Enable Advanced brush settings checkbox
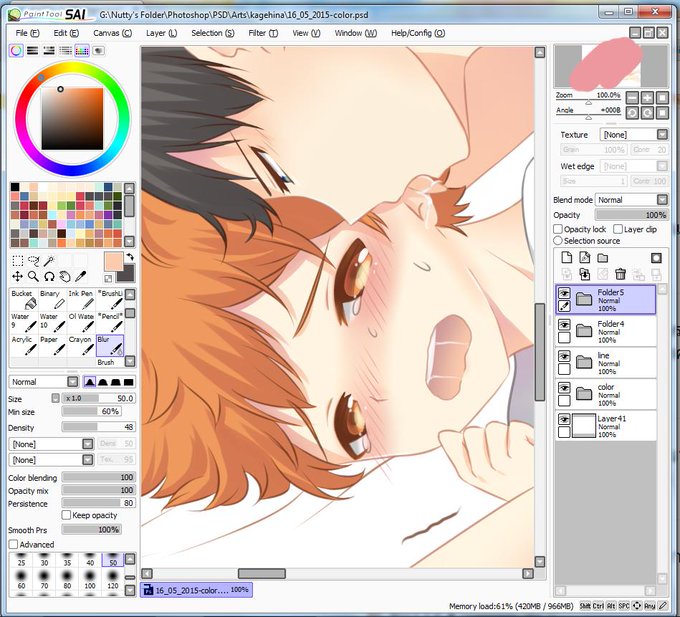This screenshot has width=680, height=617. click(13, 545)
